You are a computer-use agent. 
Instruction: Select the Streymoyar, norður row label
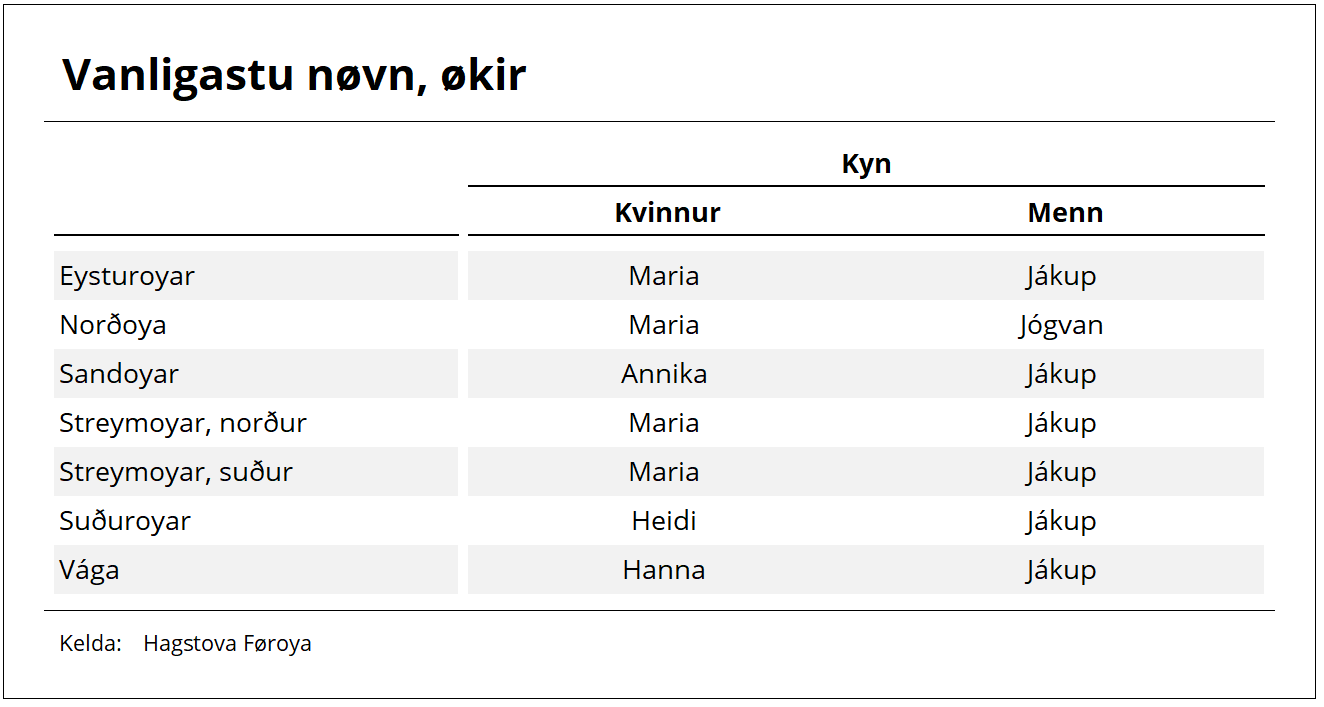pyautogui.click(x=183, y=423)
